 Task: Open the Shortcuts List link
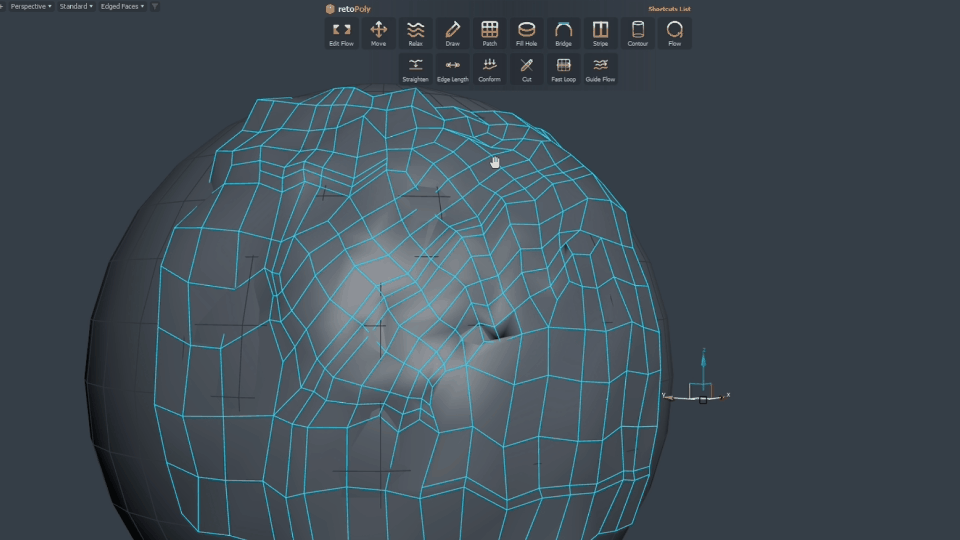click(669, 9)
